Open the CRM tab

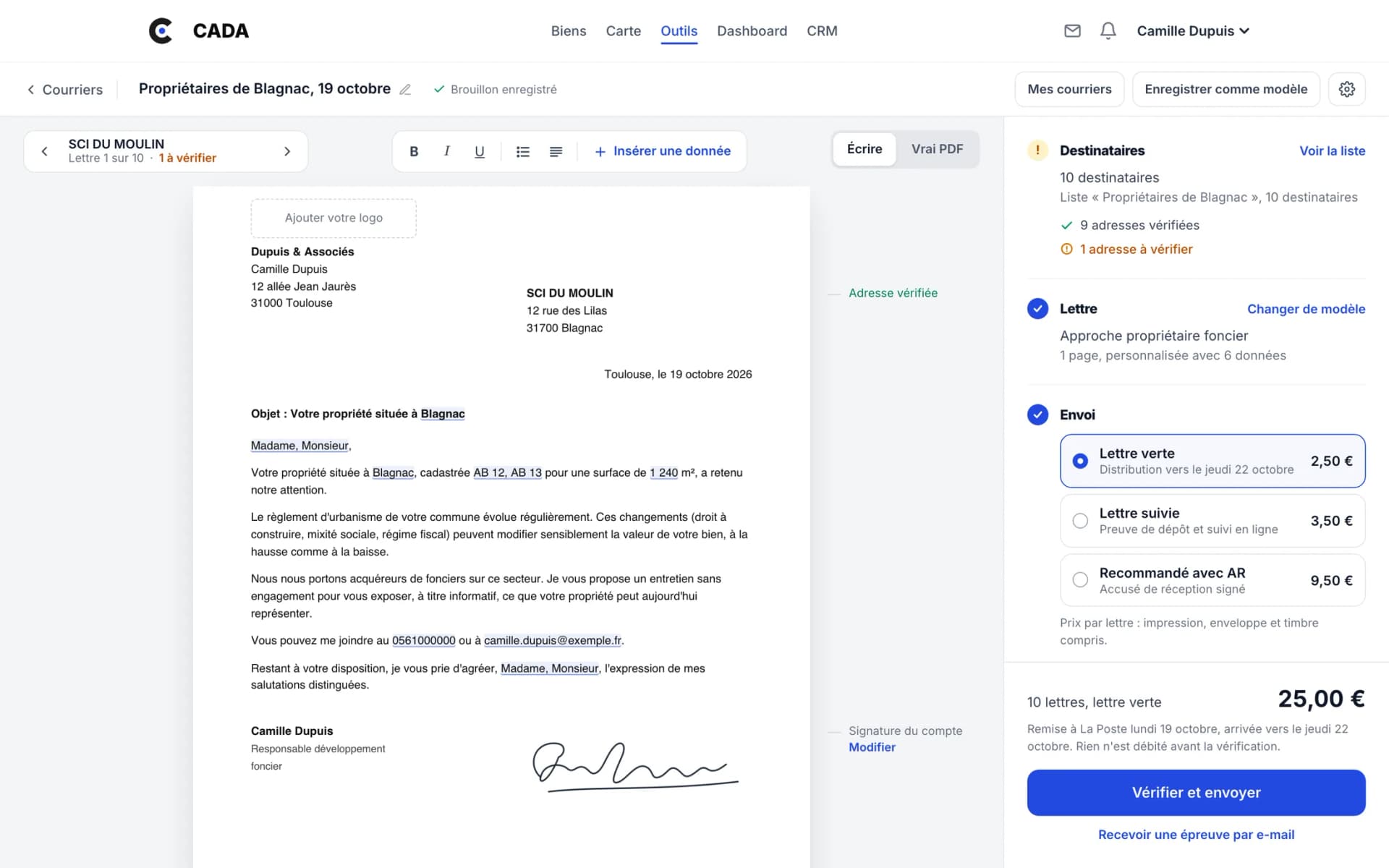tap(822, 31)
